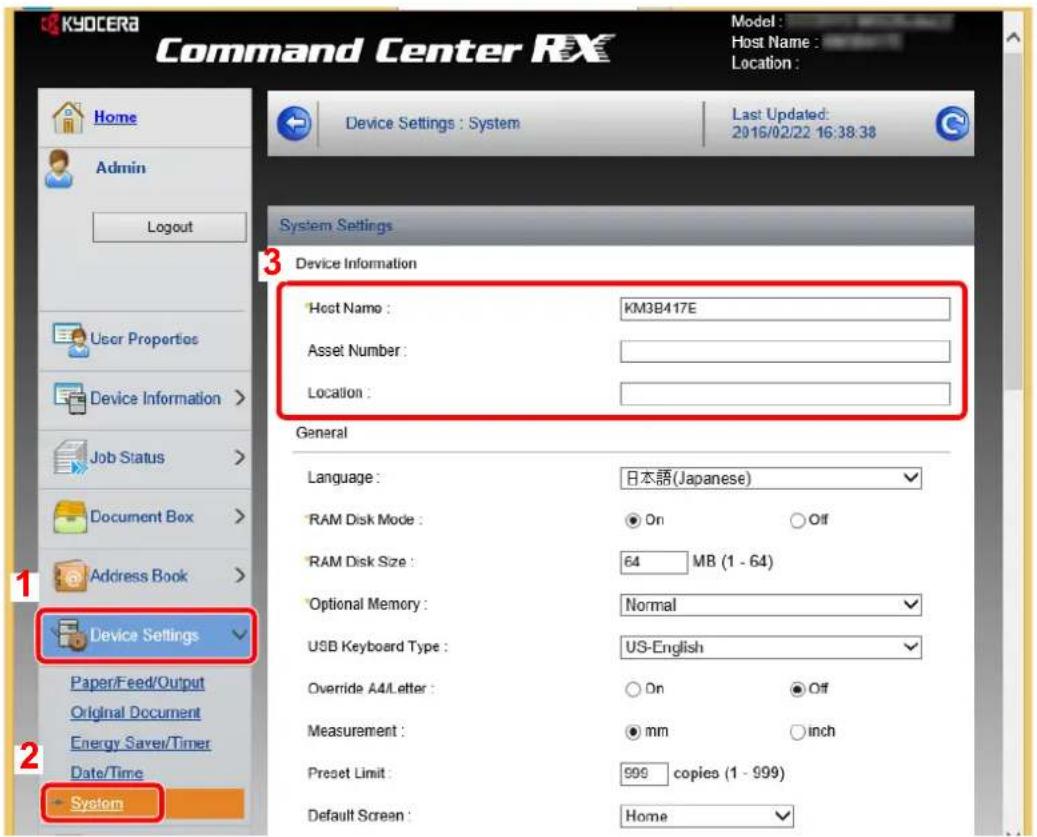Screen dimensions: 1037x837
Task: Click the System Settings header text
Action: 336,225
